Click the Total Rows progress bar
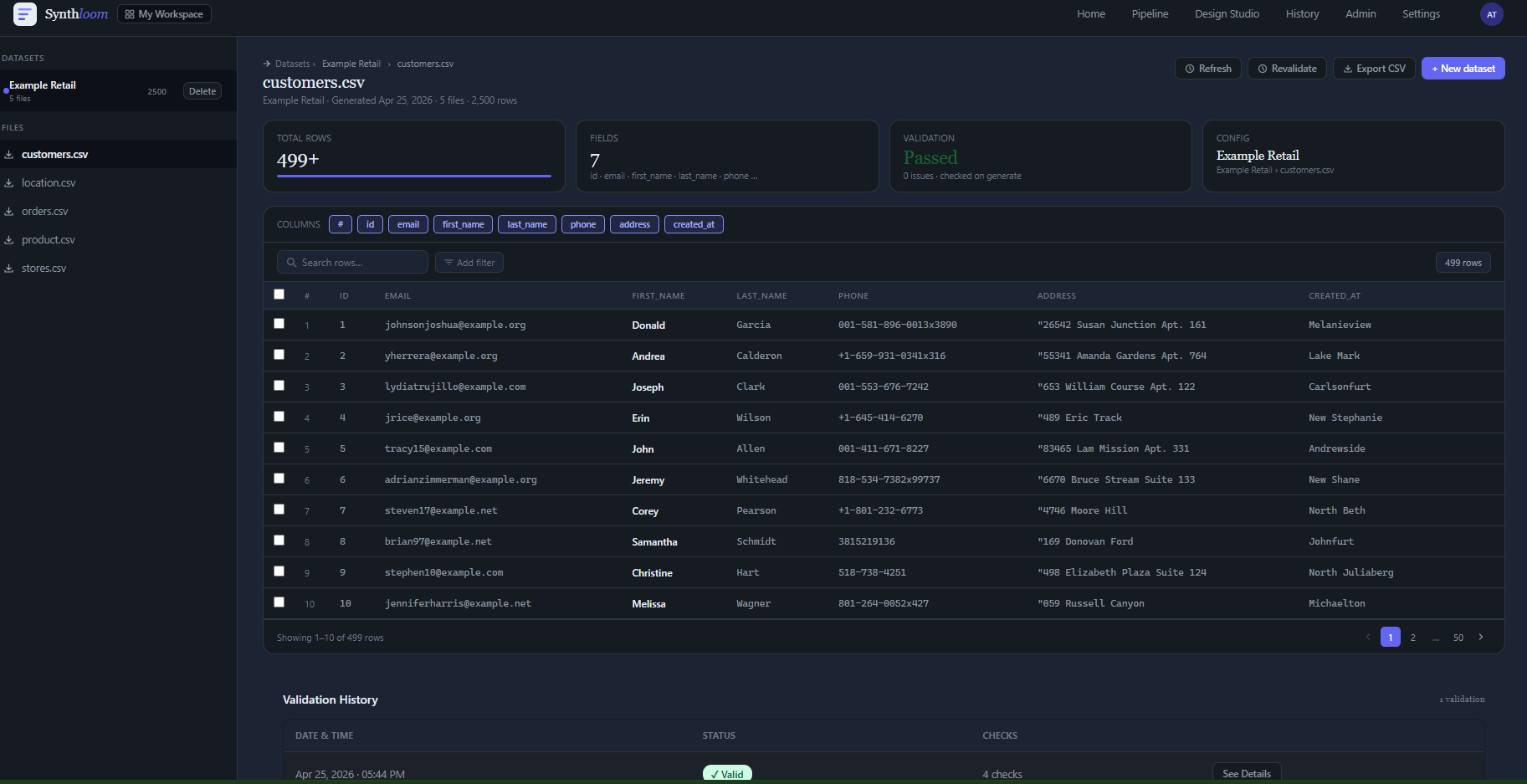1527x784 pixels. (414, 176)
